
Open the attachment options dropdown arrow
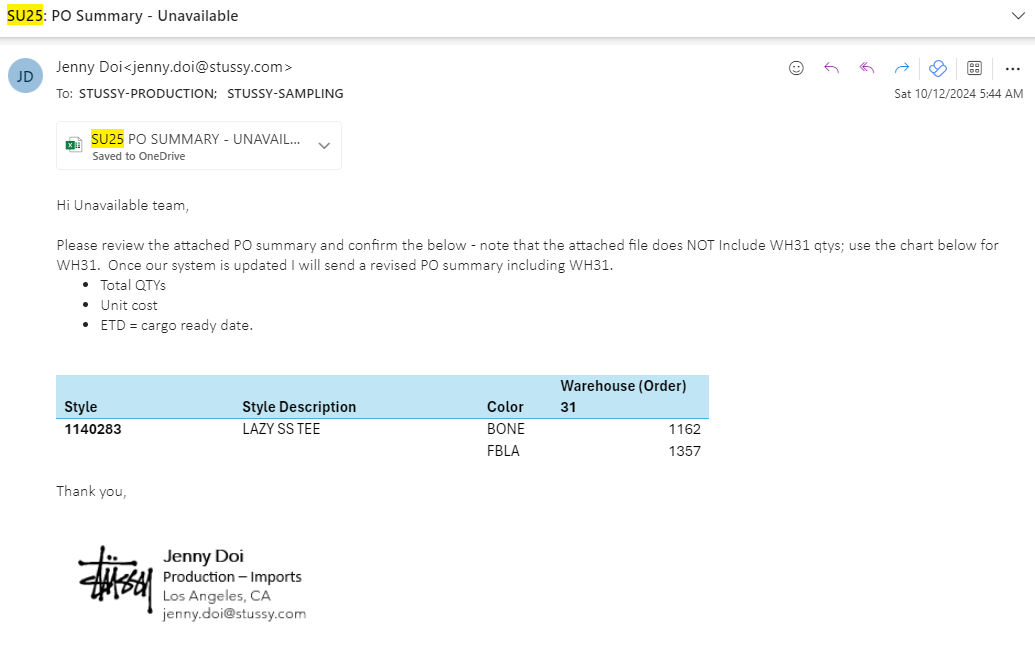324,146
